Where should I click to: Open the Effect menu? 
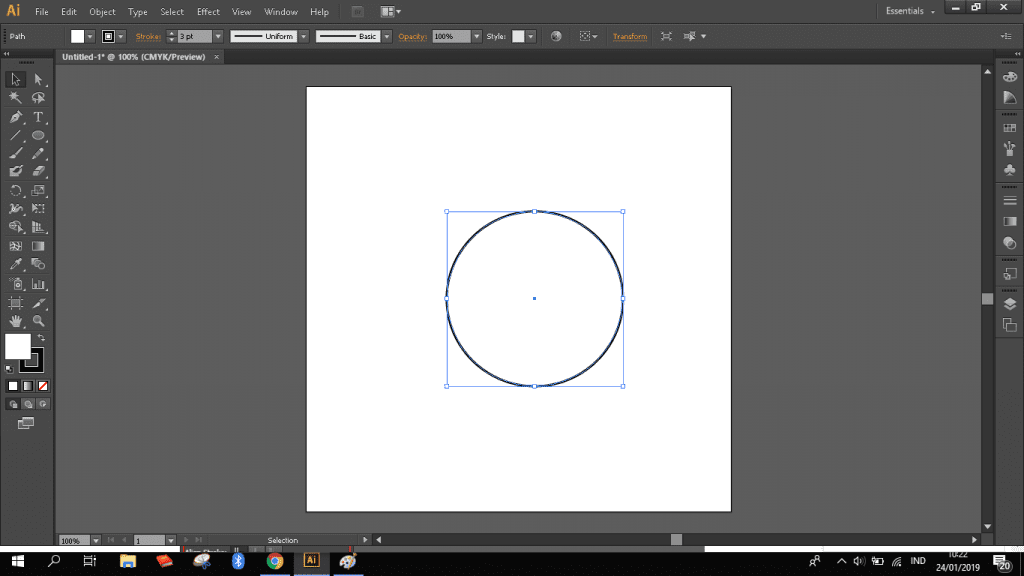(x=207, y=12)
